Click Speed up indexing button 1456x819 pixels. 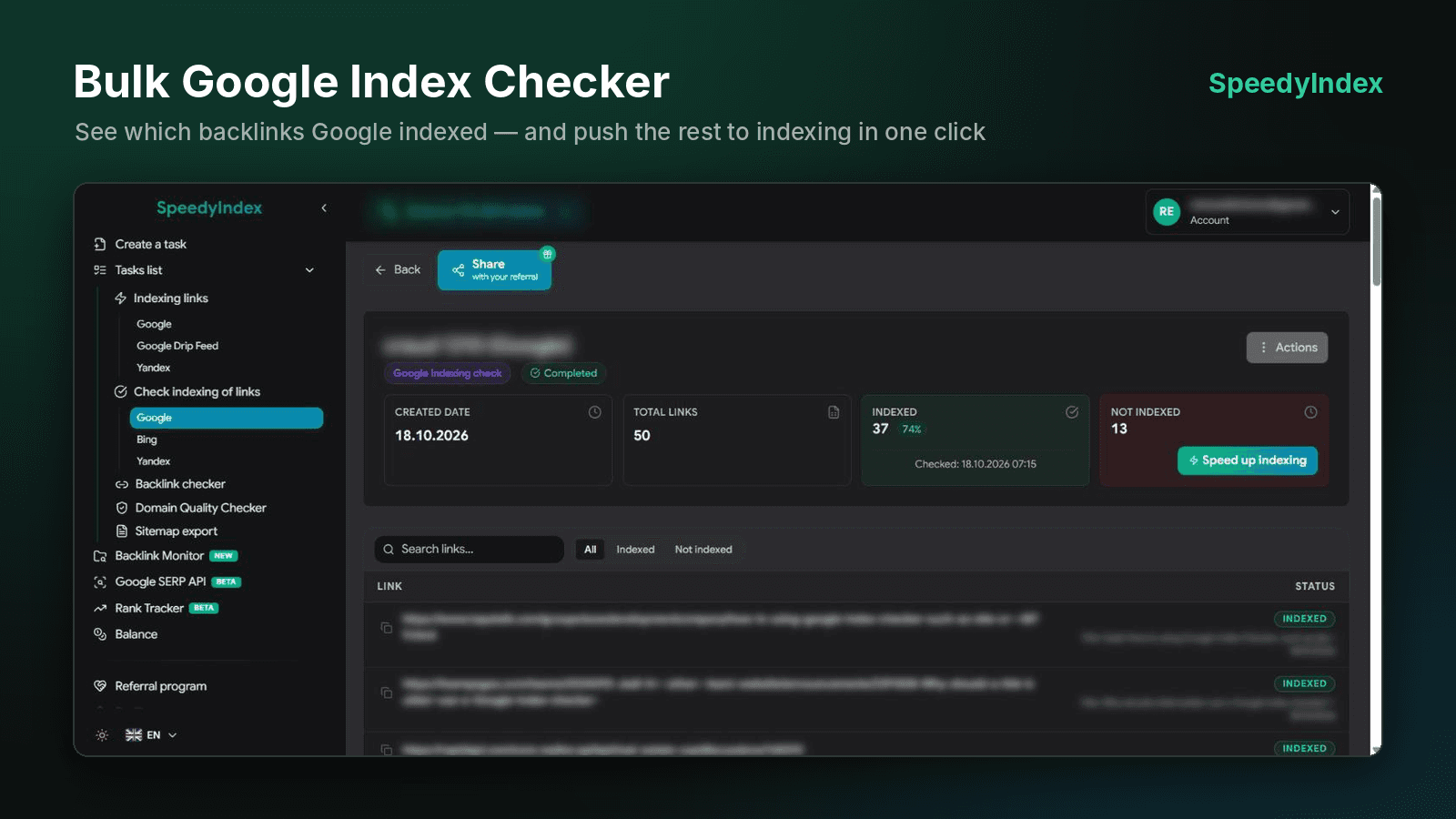point(1248,460)
